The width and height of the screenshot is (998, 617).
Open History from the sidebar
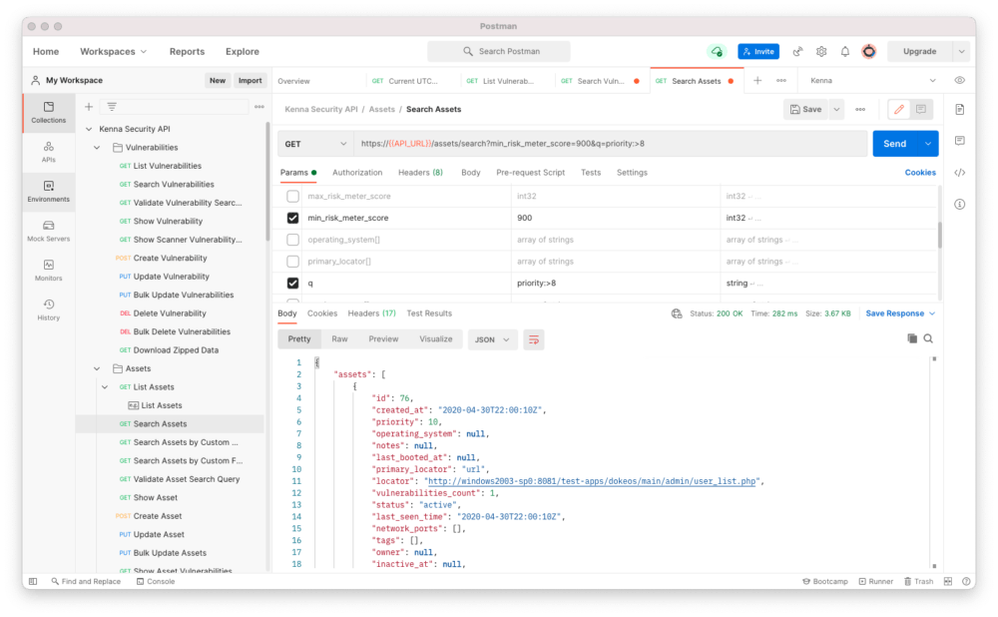[x=48, y=309]
